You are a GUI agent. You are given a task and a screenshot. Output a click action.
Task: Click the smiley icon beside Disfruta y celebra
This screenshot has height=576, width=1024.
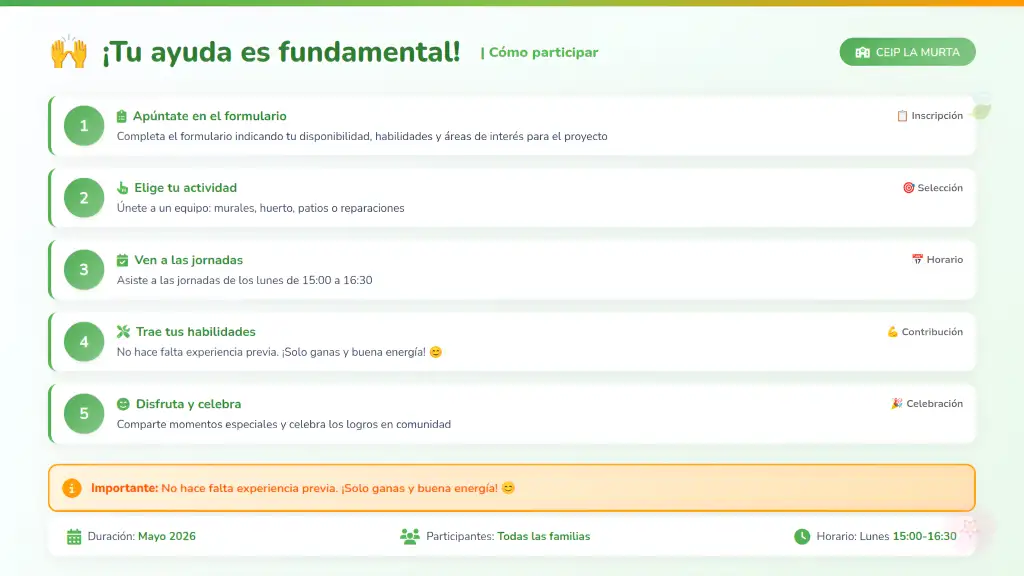click(123, 404)
